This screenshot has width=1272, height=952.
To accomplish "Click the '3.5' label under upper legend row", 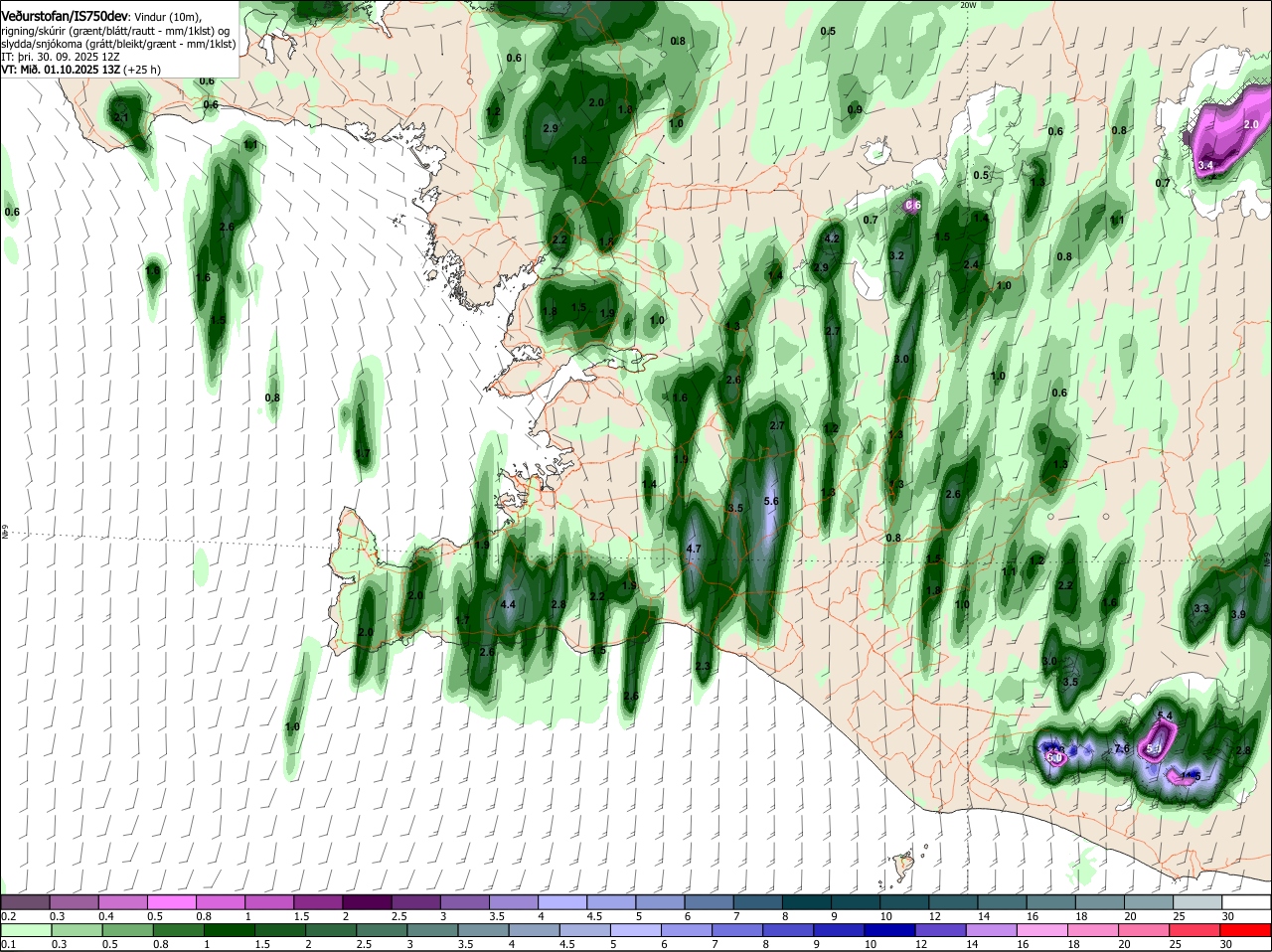I will 498,916.
